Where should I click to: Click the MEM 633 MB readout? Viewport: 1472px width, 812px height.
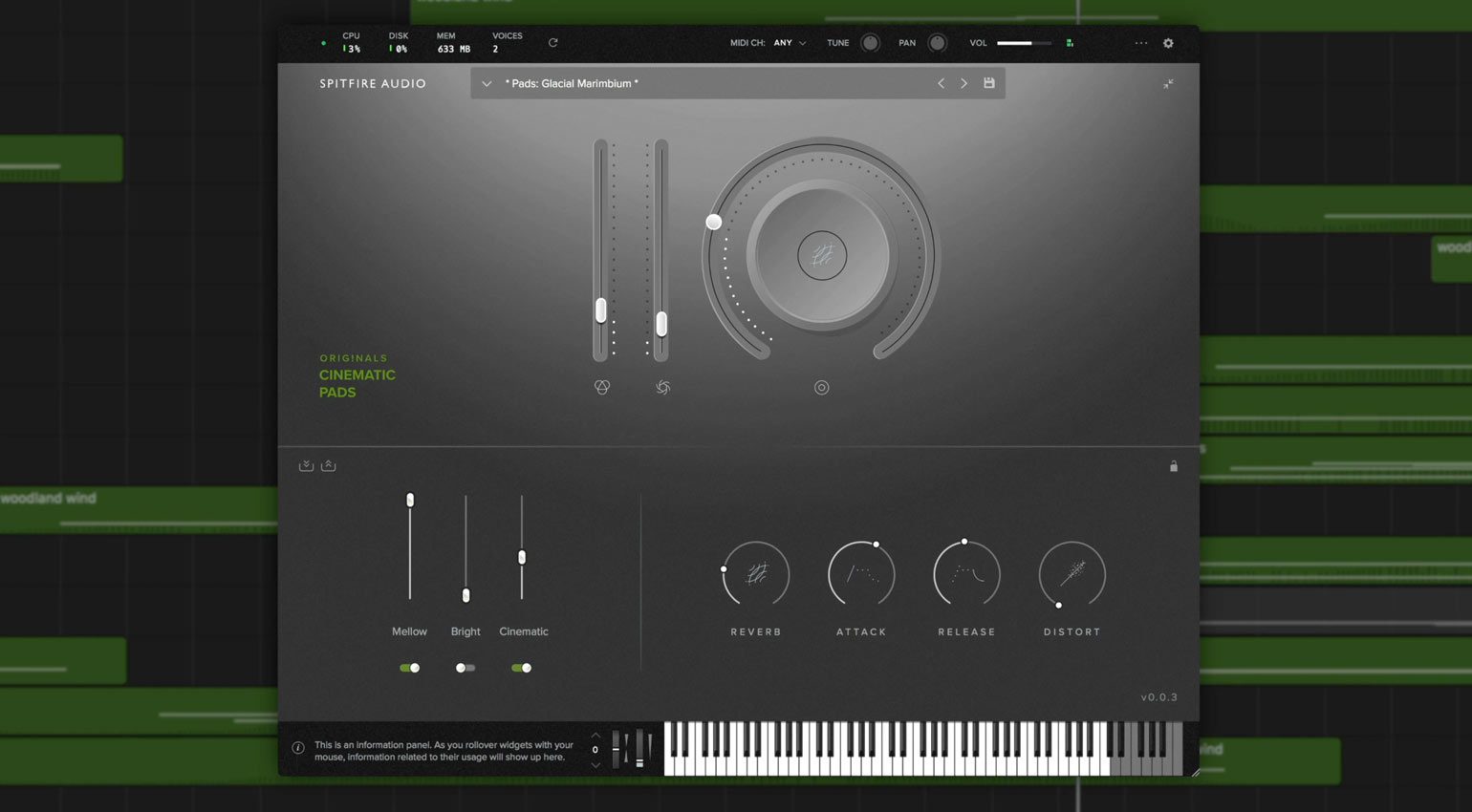453,43
